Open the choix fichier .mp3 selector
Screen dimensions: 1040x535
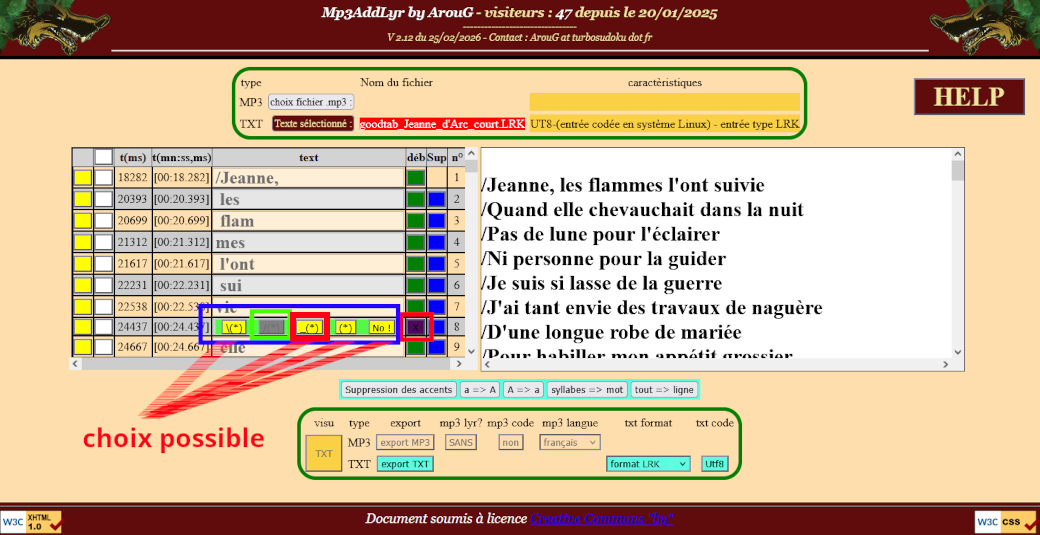tap(311, 102)
